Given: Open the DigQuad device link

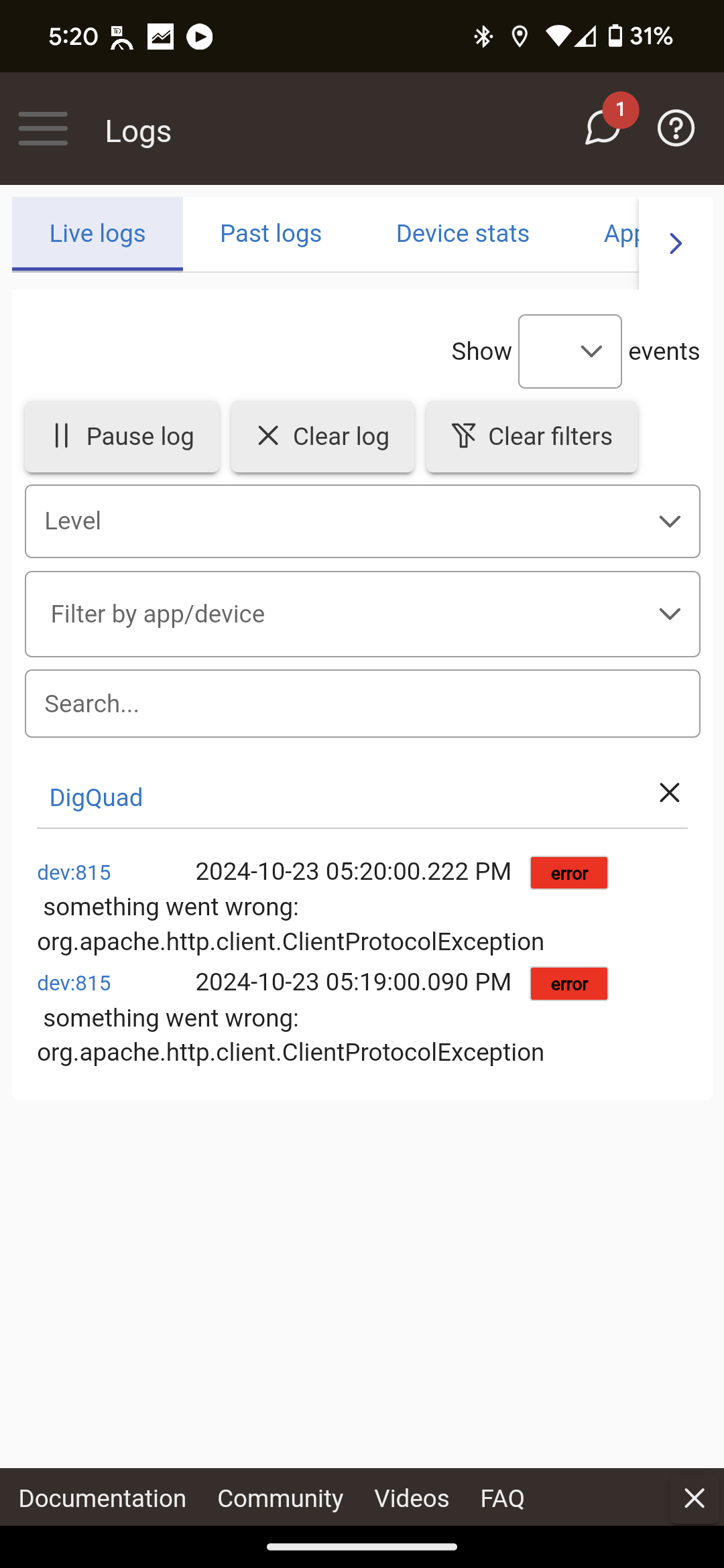Looking at the screenshot, I should coord(96,798).
